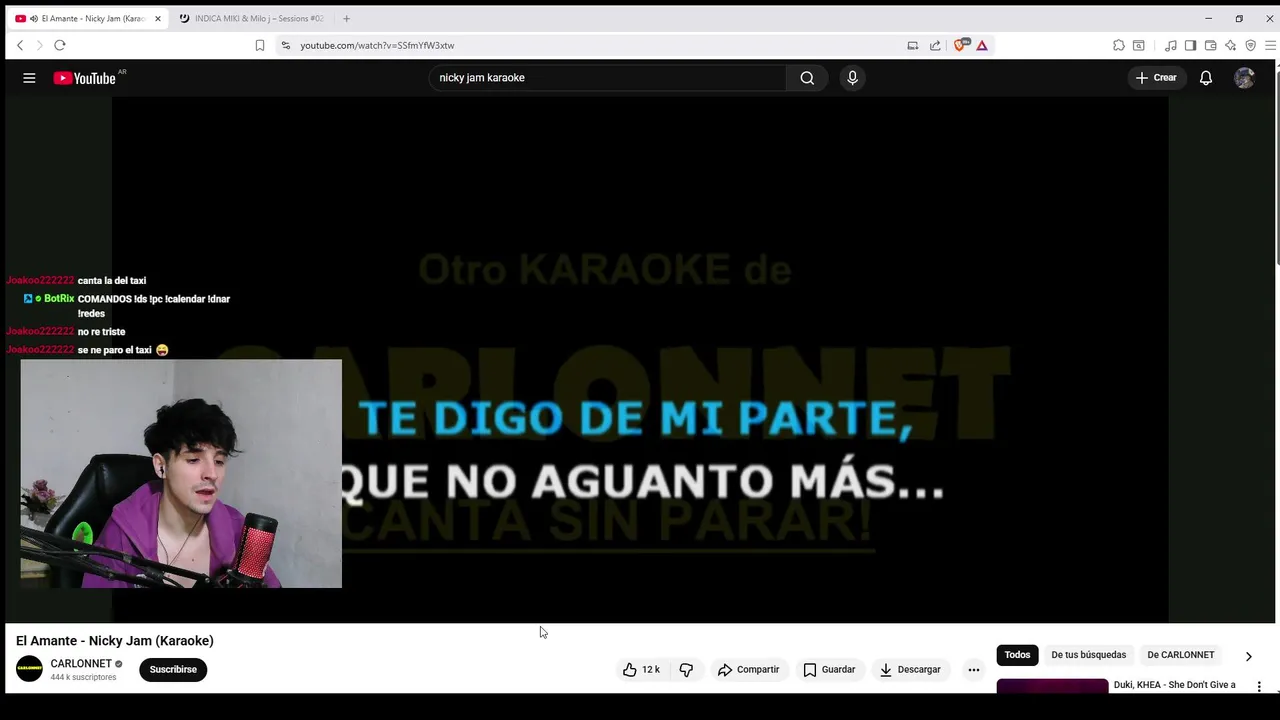Click the install/cast icon in address bar
Viewport: 1280px width, 720px height.
coord(912,45)
